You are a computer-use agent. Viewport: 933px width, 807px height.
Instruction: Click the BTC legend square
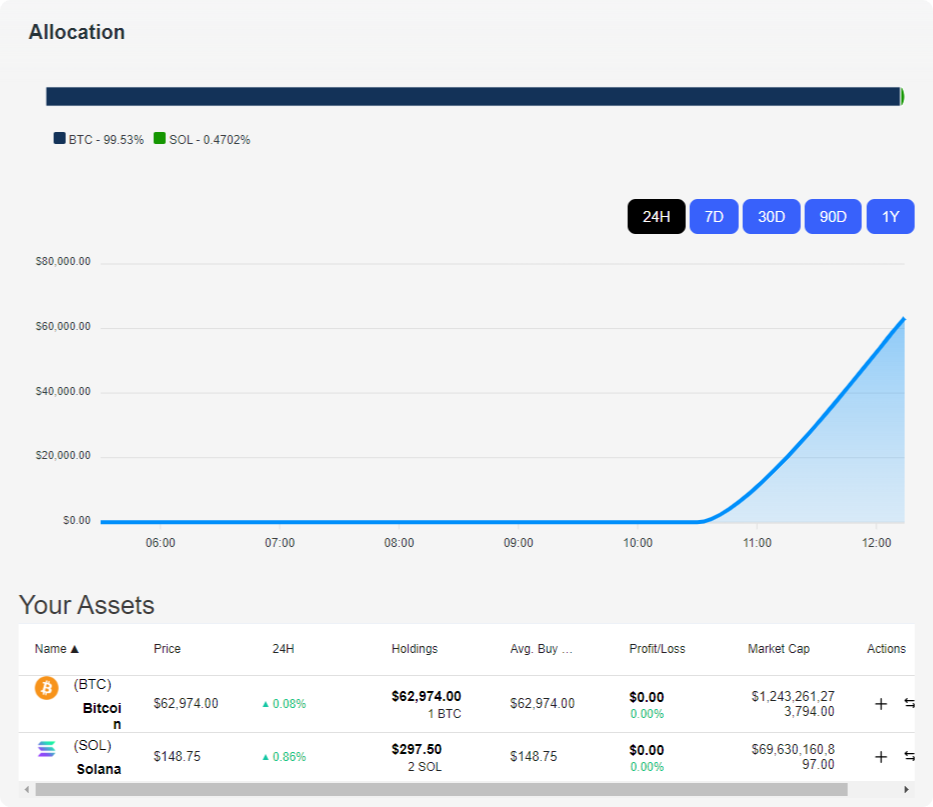point(60,139)
